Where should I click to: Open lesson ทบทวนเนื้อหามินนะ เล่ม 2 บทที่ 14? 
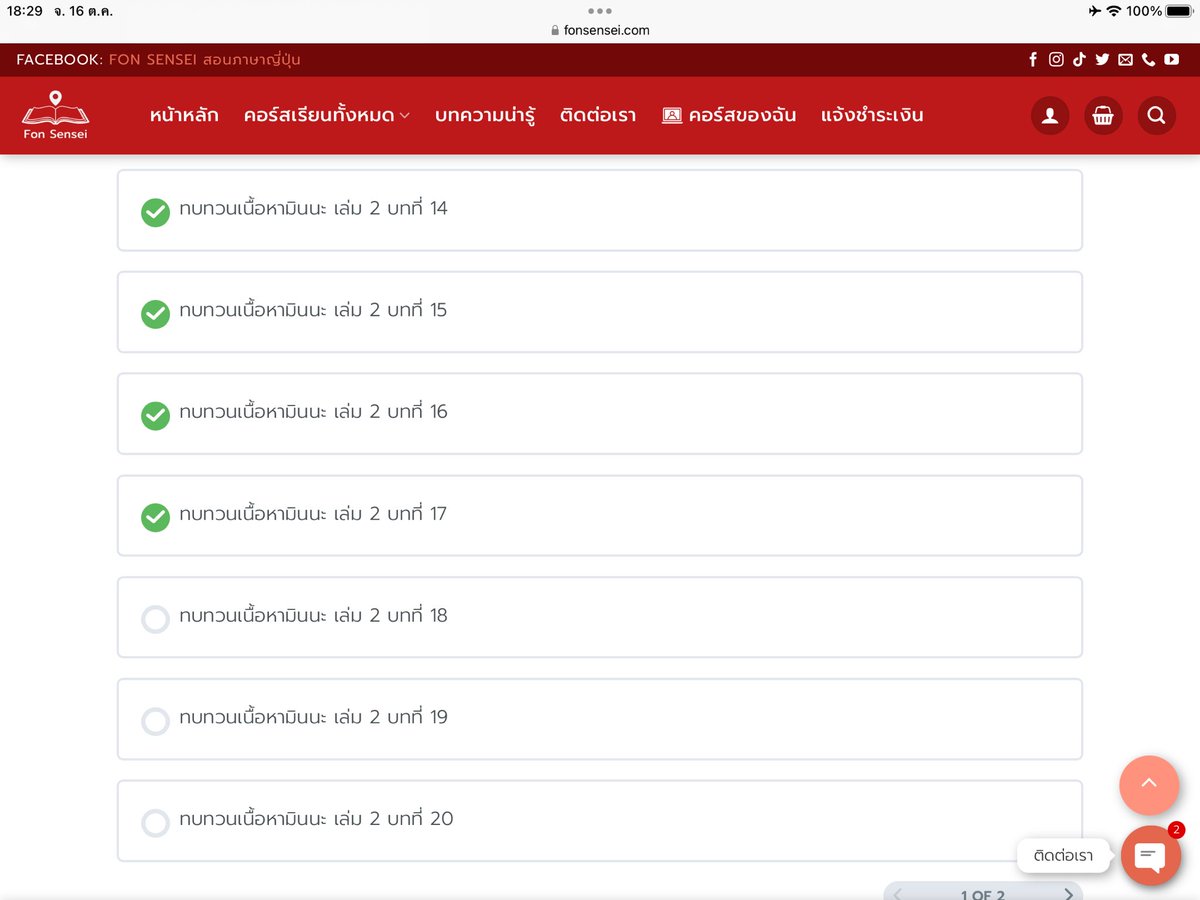[600, 210]
